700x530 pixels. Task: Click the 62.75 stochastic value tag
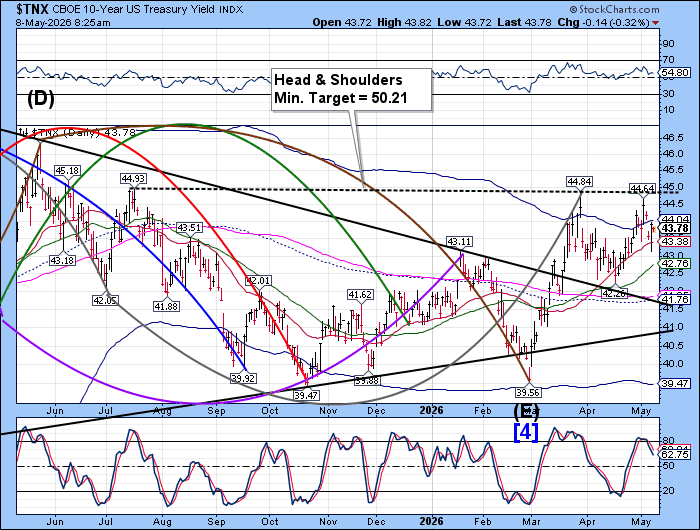[x=675, y=455]
